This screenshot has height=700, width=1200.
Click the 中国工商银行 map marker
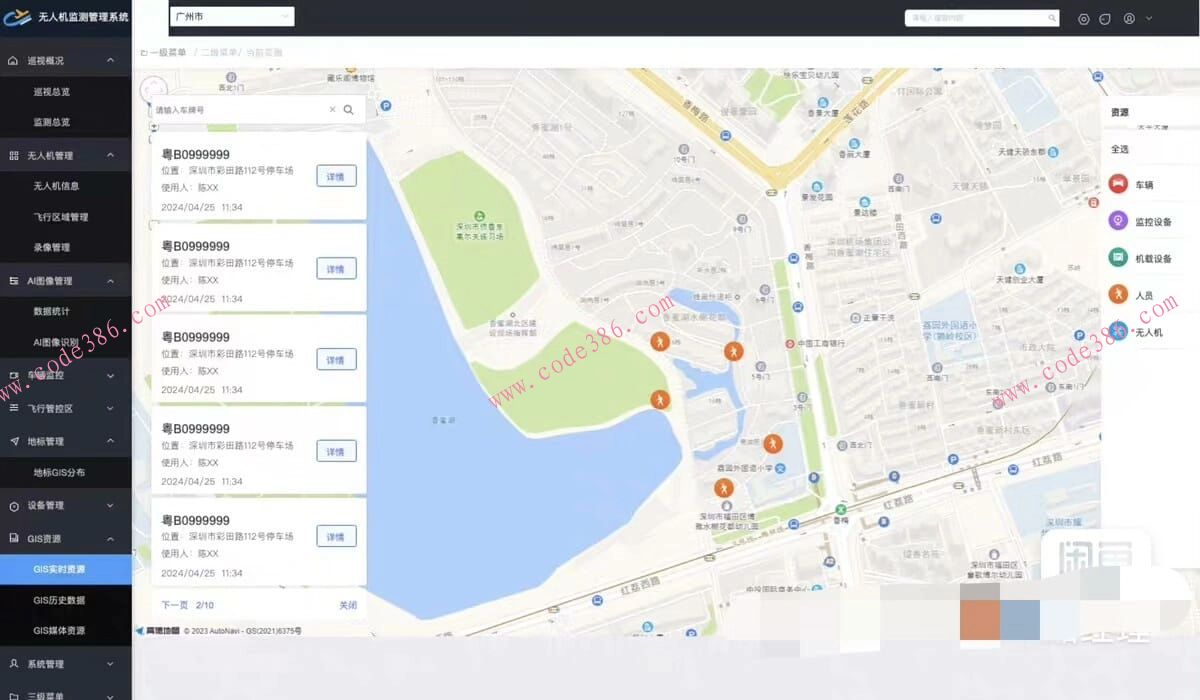[x=790, y=343]
